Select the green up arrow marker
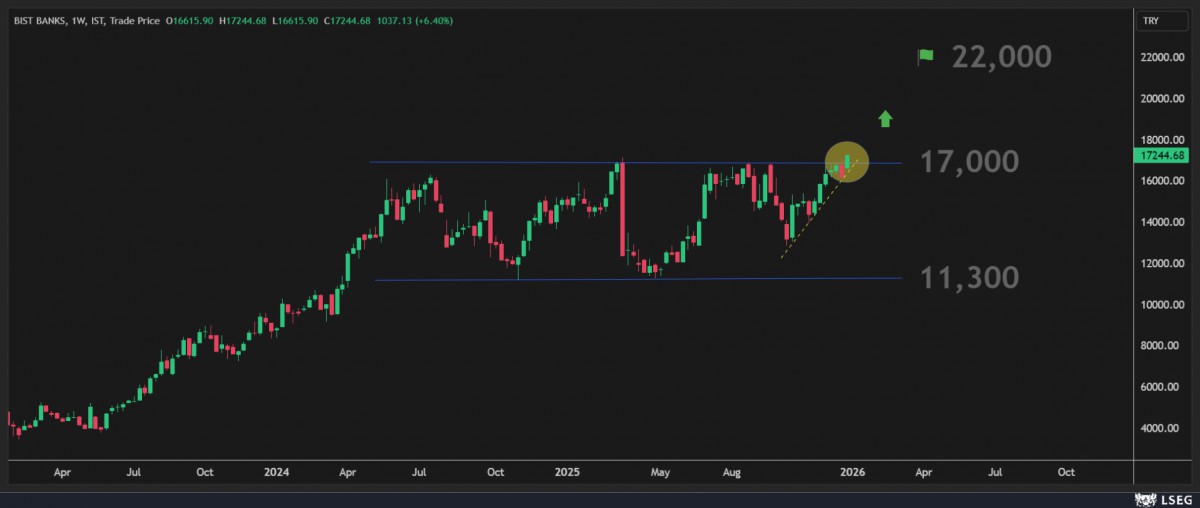Screen dimensions: 1200x508 [884, 119]
